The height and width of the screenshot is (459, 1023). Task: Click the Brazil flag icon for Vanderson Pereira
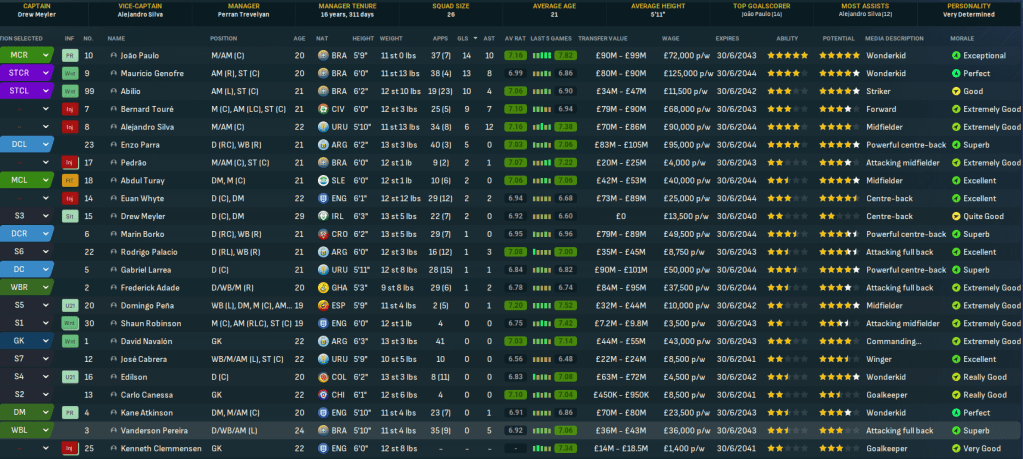(x=323, y=430)
